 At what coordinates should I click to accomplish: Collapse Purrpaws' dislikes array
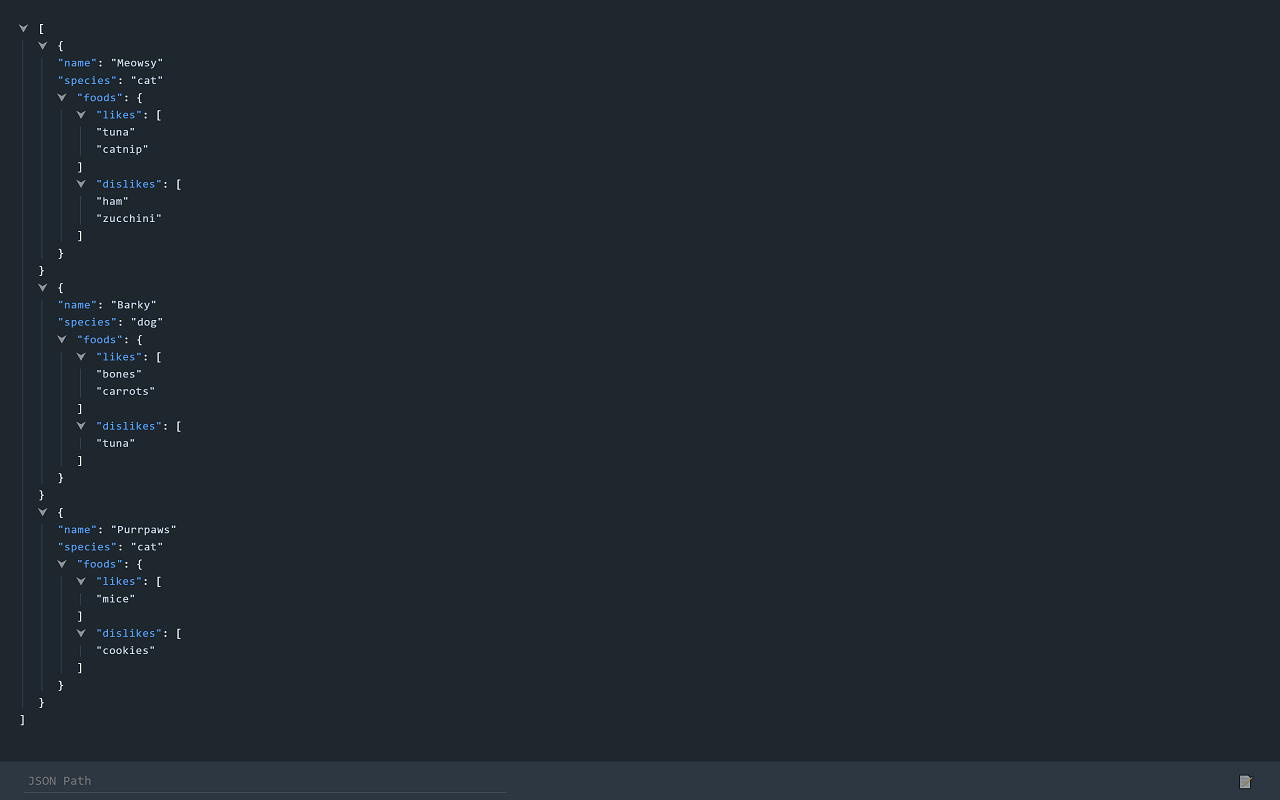[81, 633]
